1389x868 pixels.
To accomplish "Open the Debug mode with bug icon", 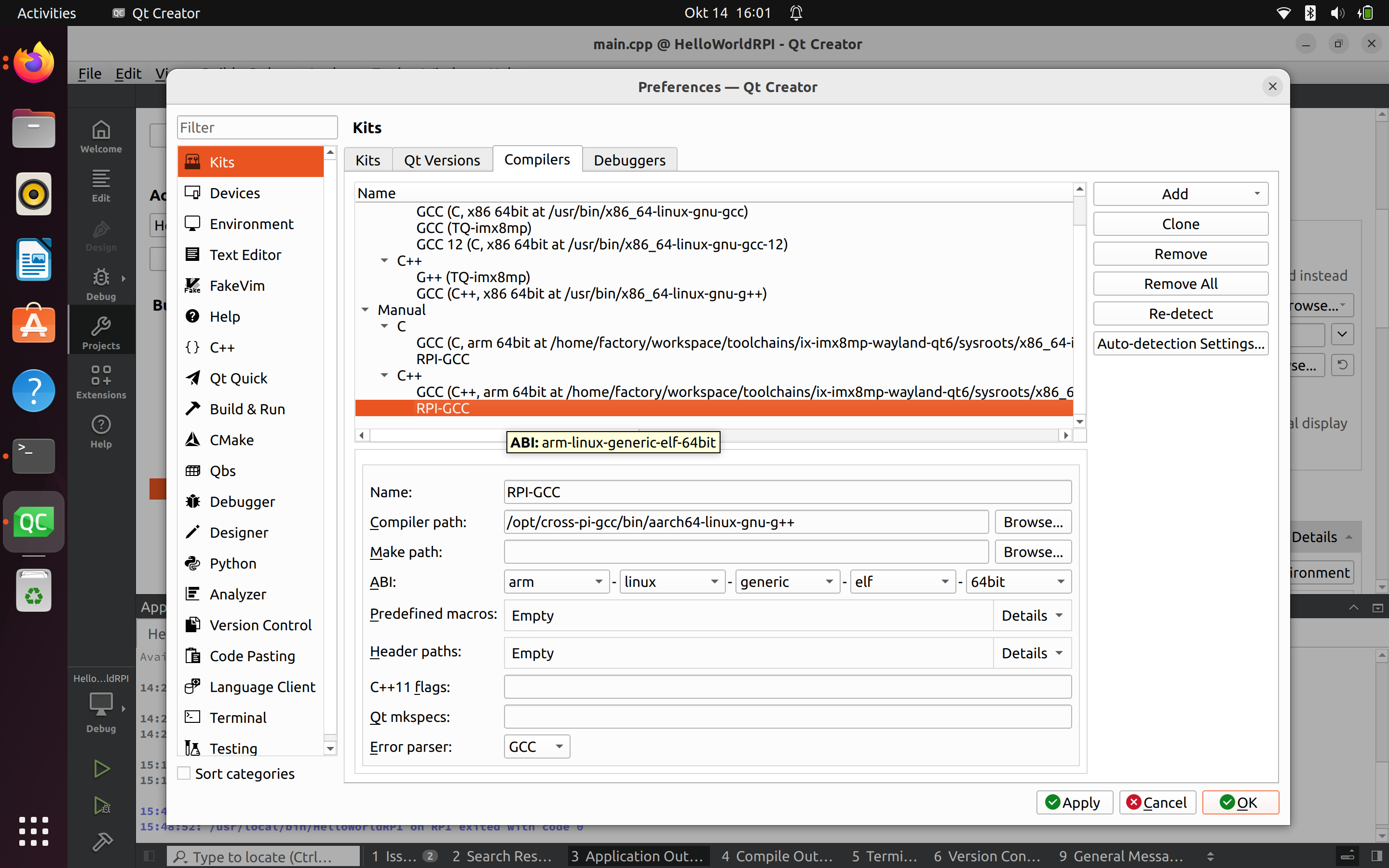I will [101, 284].
